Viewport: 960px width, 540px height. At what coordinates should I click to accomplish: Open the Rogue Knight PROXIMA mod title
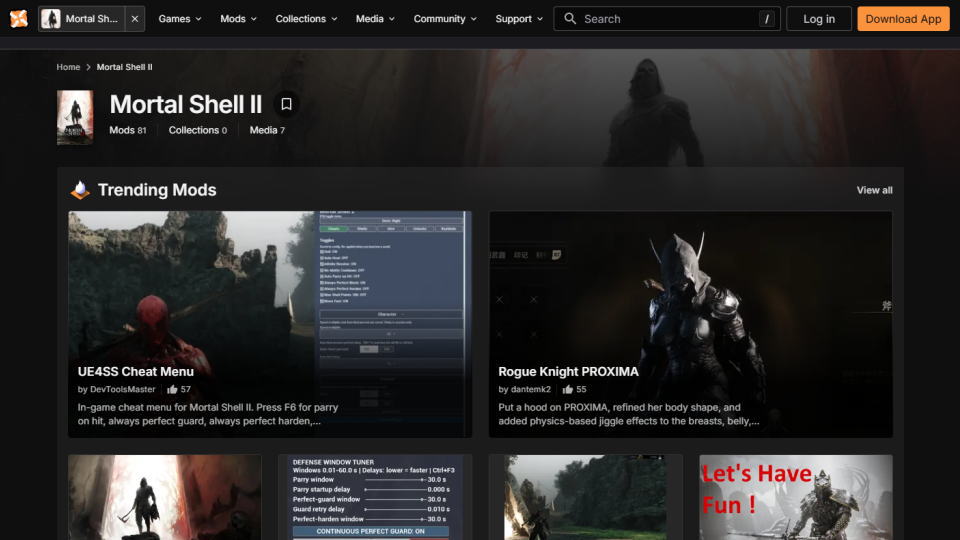(568, 371)
